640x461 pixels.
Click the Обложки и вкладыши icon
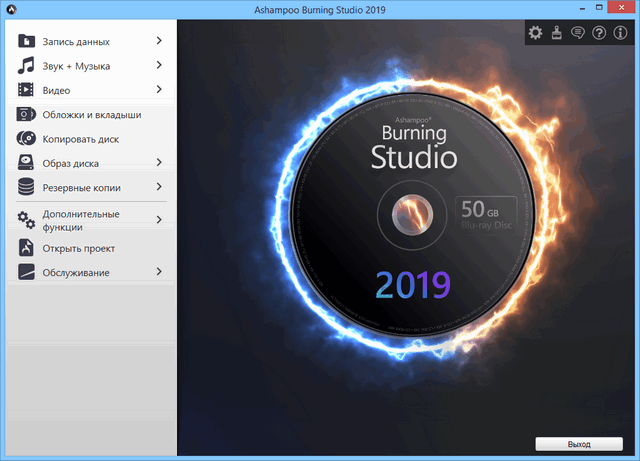point(27,115)
